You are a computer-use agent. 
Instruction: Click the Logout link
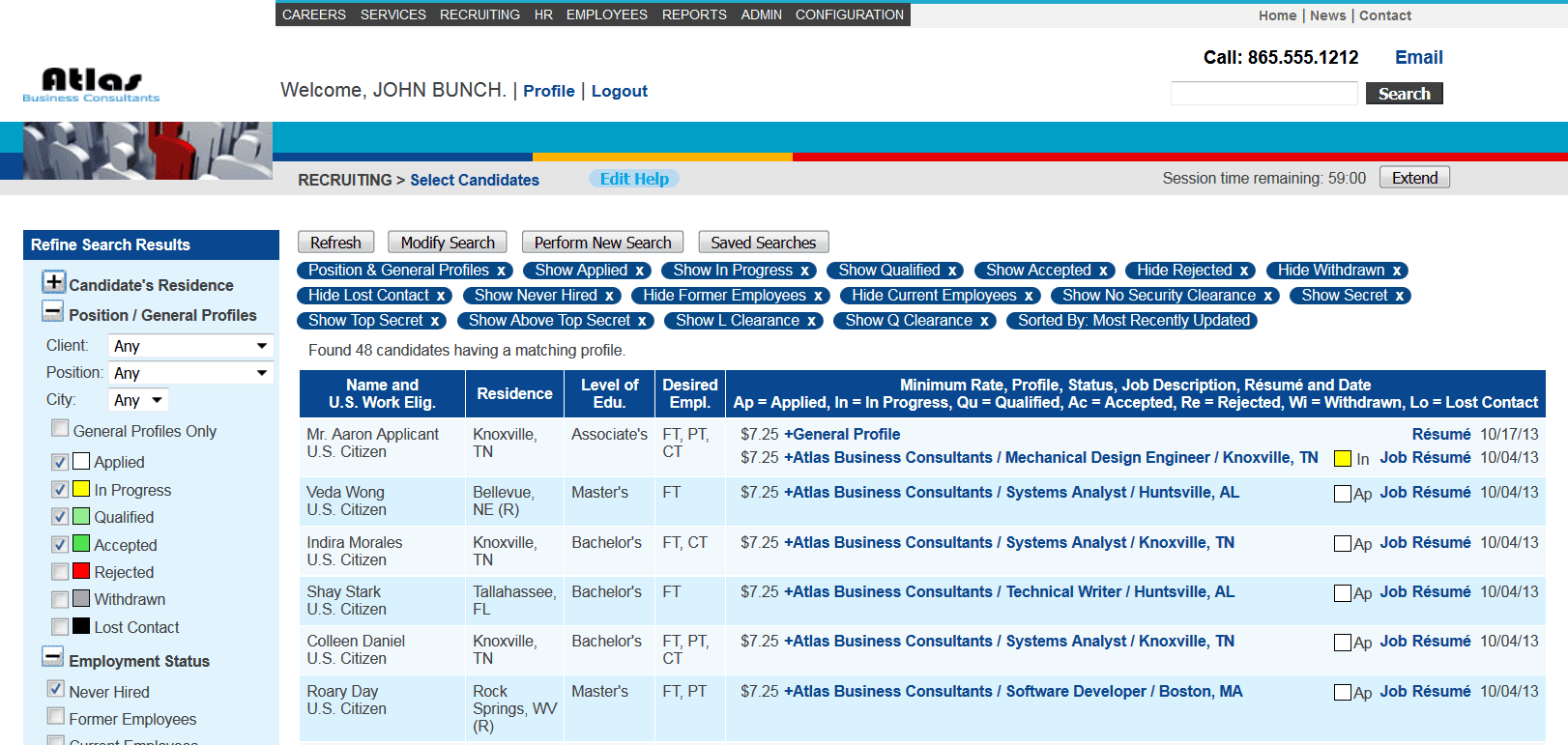tap(620, 91)
